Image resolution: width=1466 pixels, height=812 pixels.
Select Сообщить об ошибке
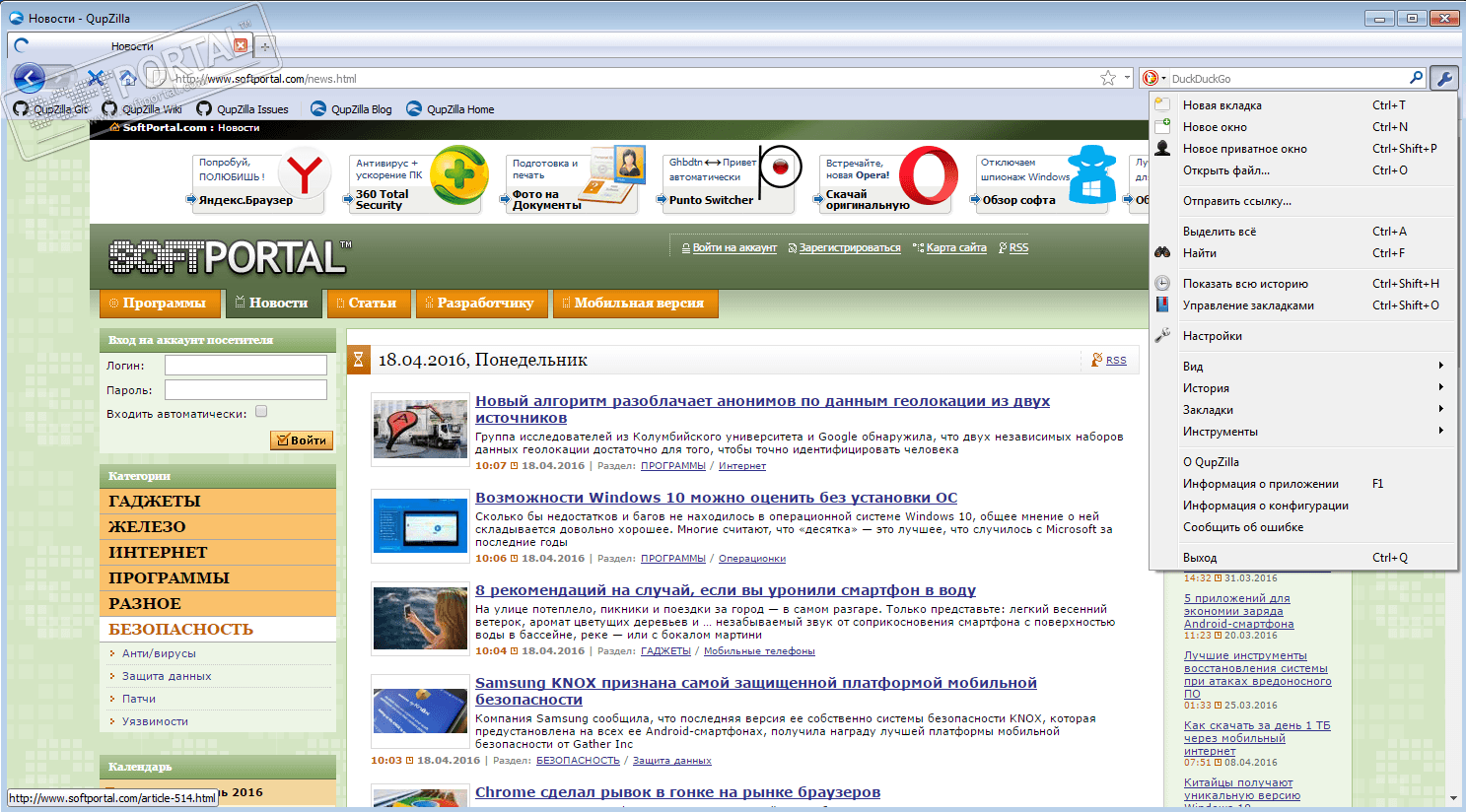(1303, 527)
